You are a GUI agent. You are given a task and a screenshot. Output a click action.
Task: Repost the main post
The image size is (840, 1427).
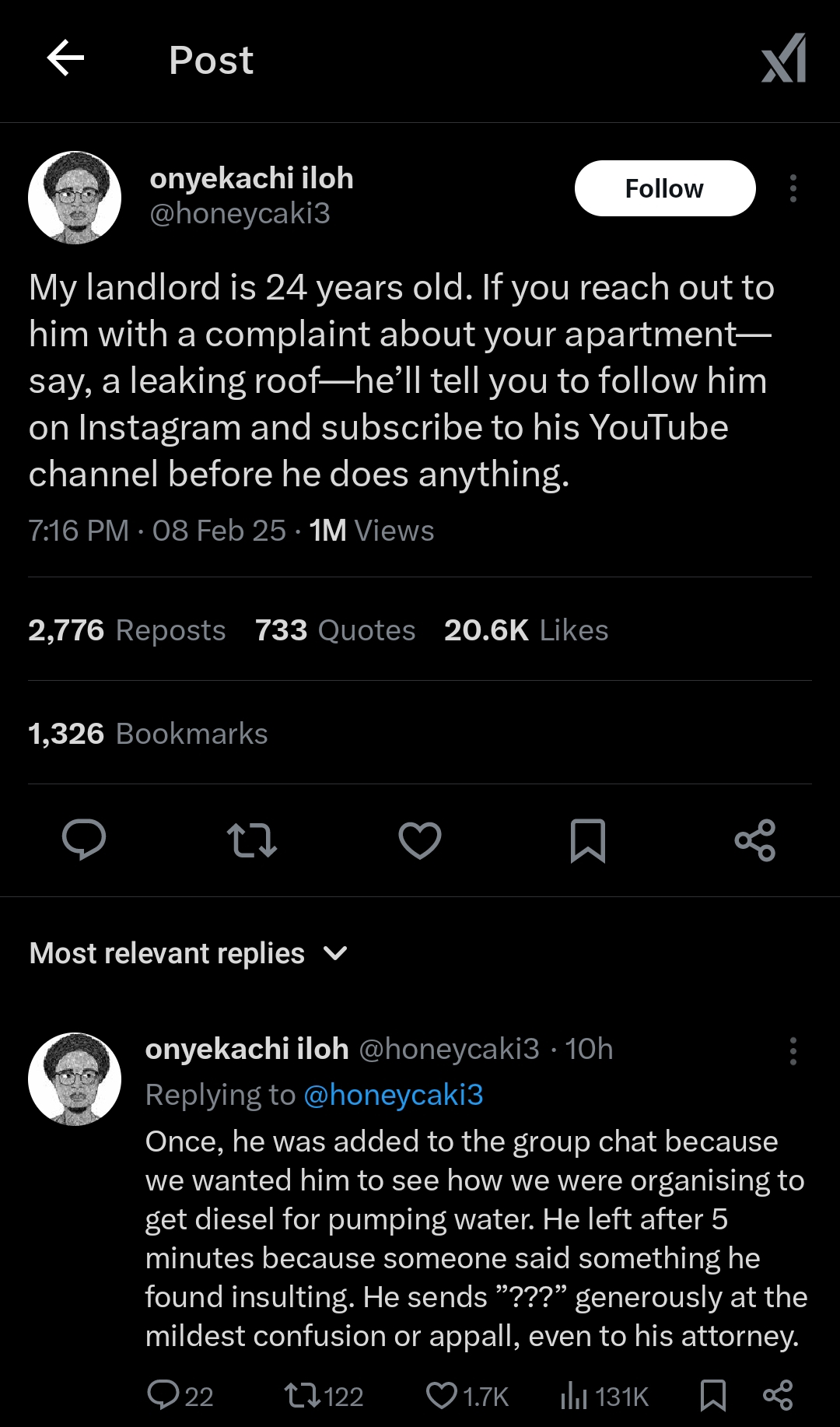tap(252, 840)
